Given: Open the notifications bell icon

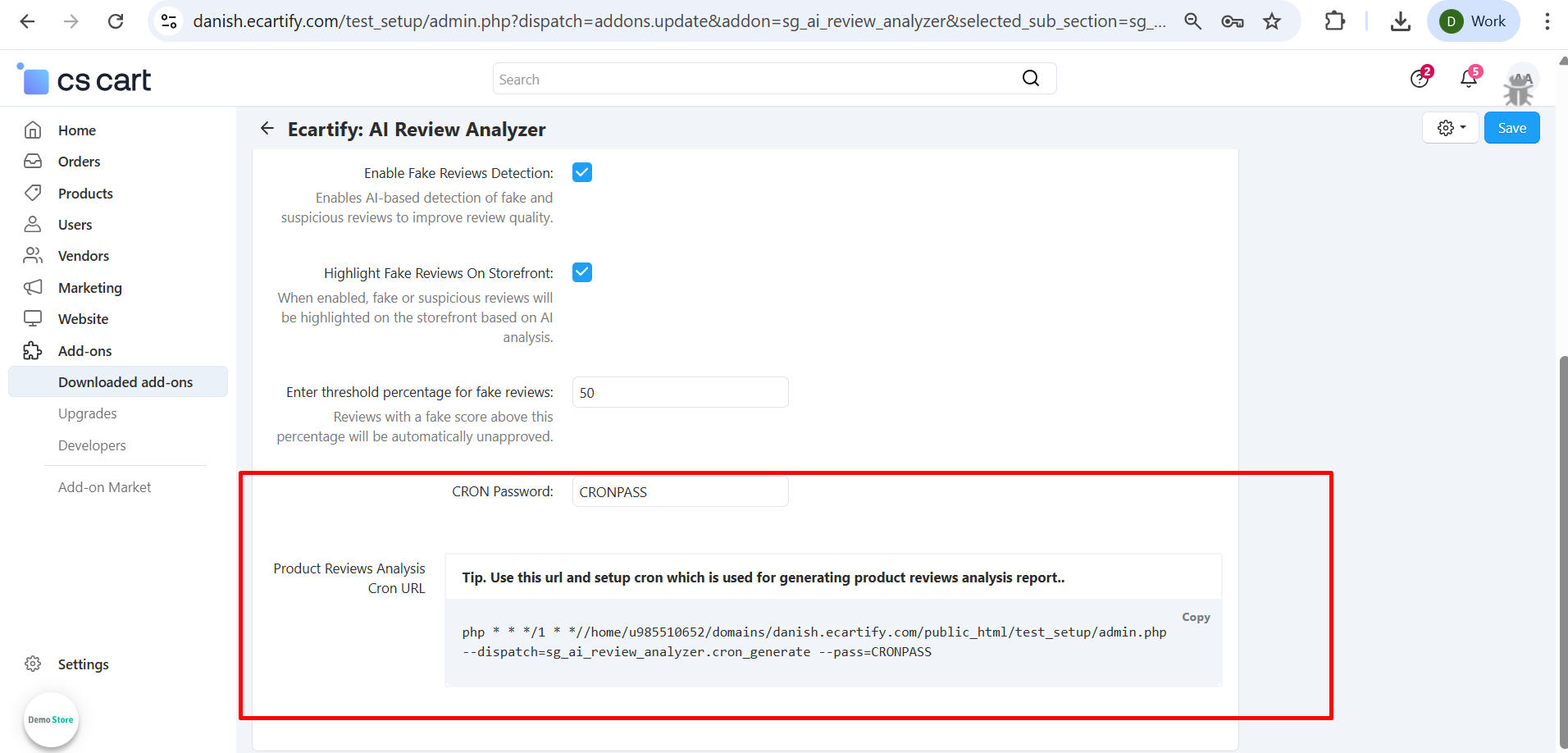Looking at the screenshot, I should coord(1469,79).
